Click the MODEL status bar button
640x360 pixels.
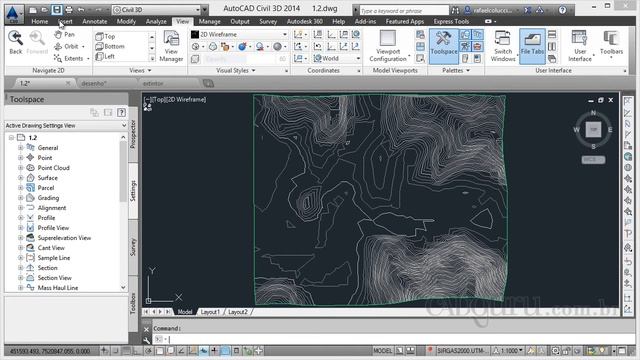pyautogui.click(x=382, y=351)
